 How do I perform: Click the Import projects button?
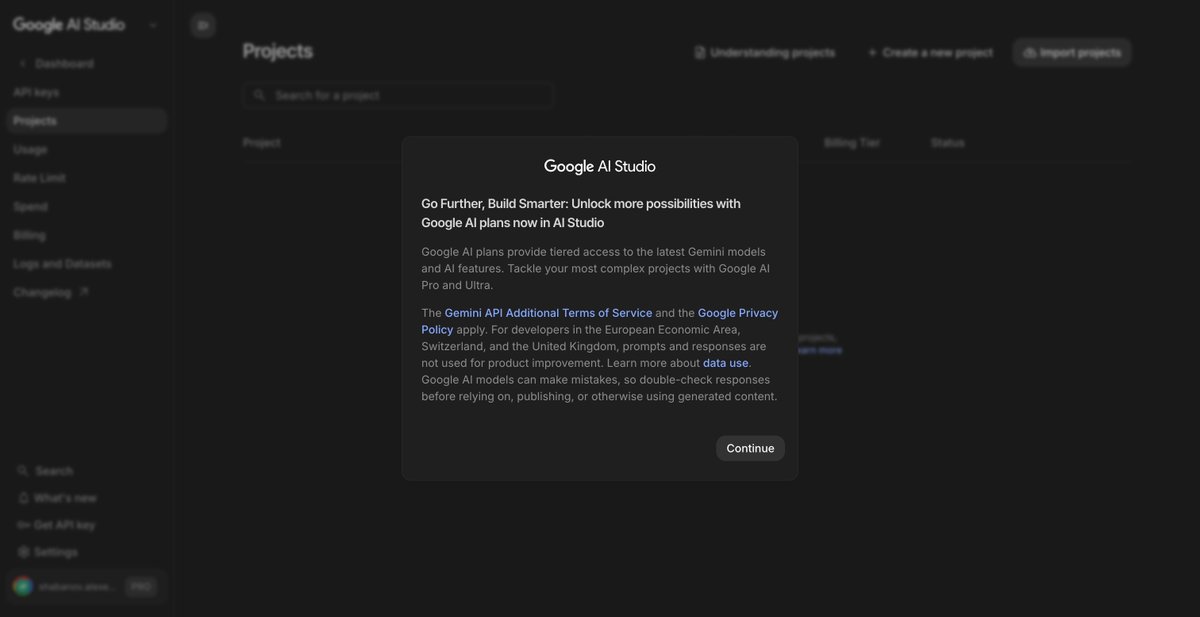(1072, 53)
